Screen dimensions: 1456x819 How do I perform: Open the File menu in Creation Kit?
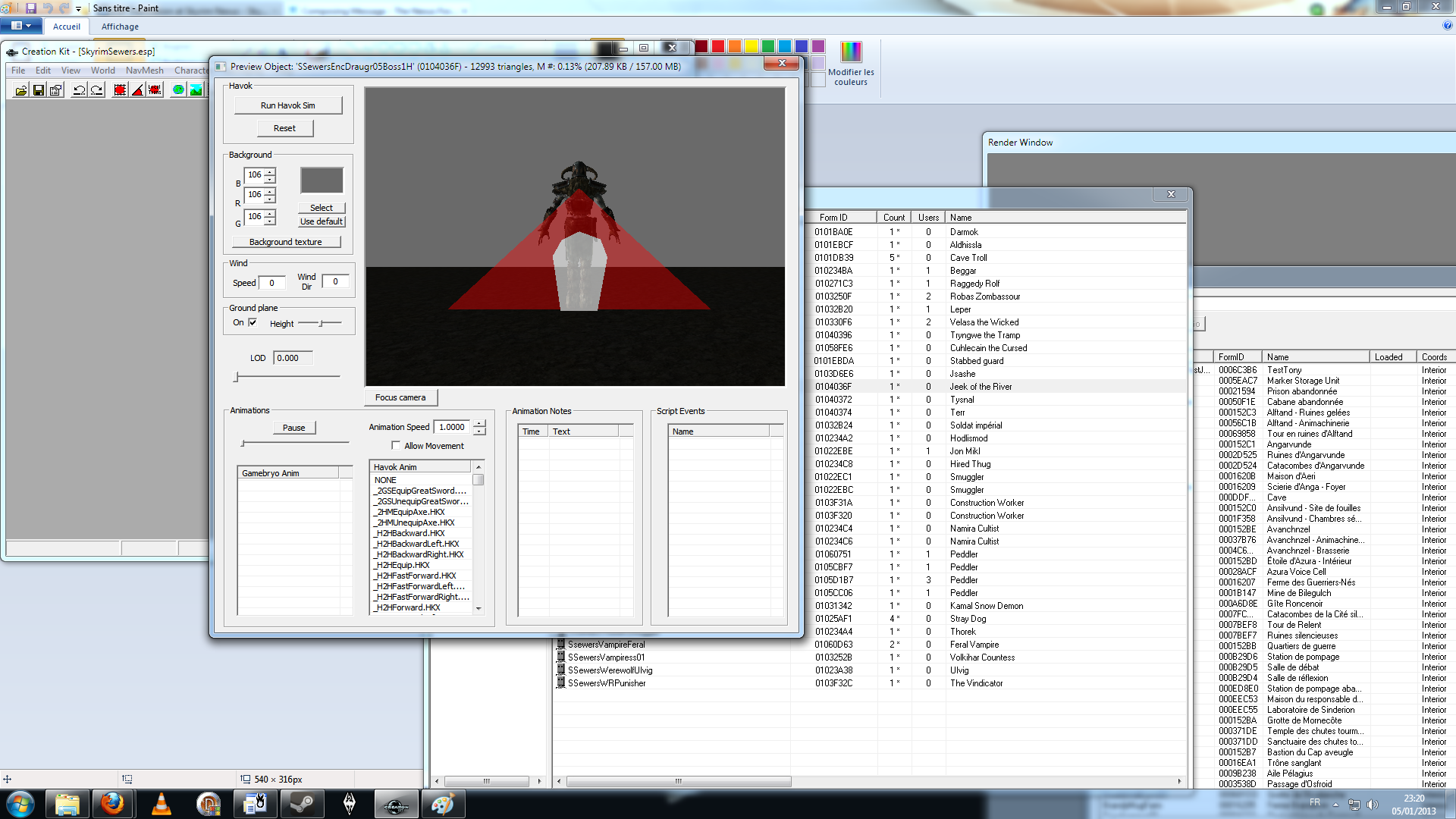(18, 71)
